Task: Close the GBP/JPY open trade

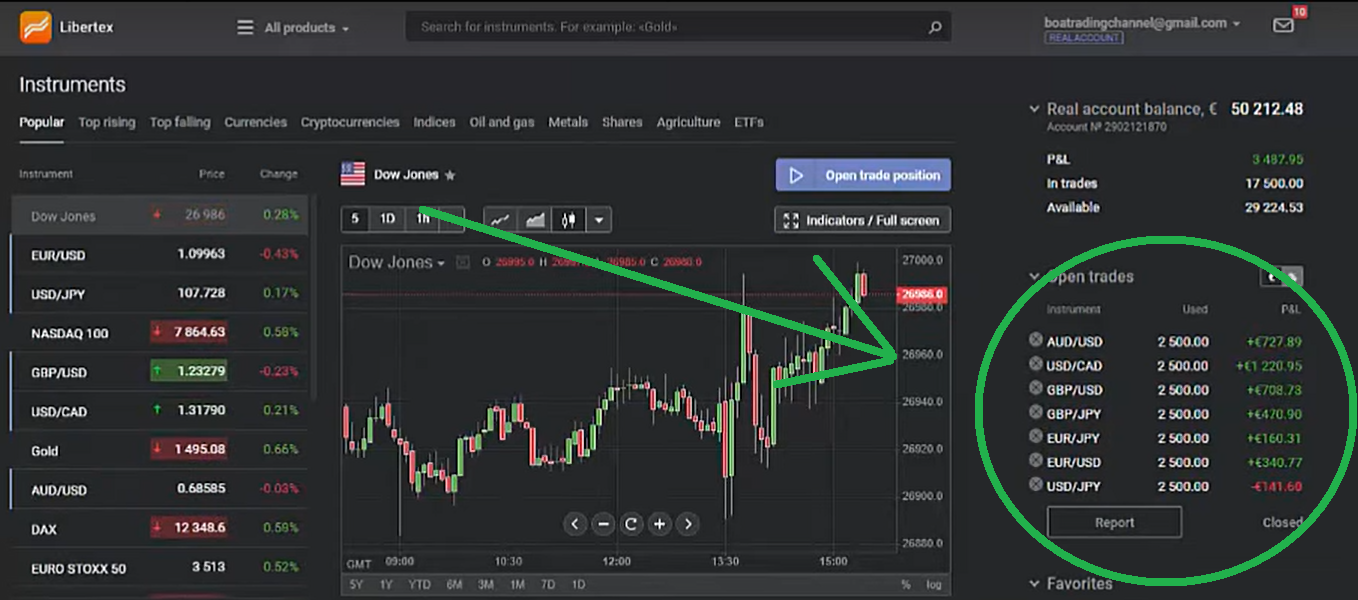Action: coord(1036,412)
